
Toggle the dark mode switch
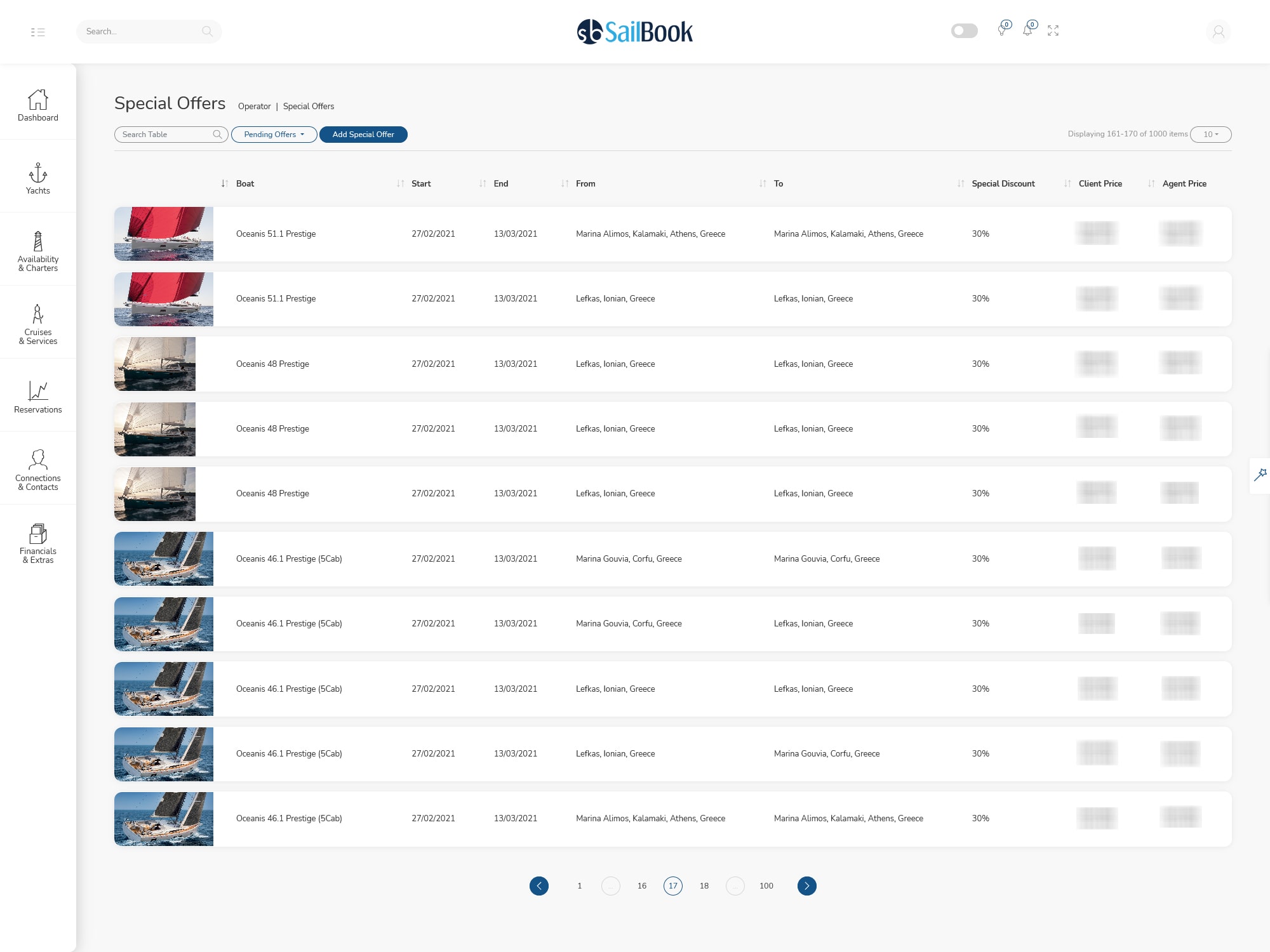(x=964, y=30)
